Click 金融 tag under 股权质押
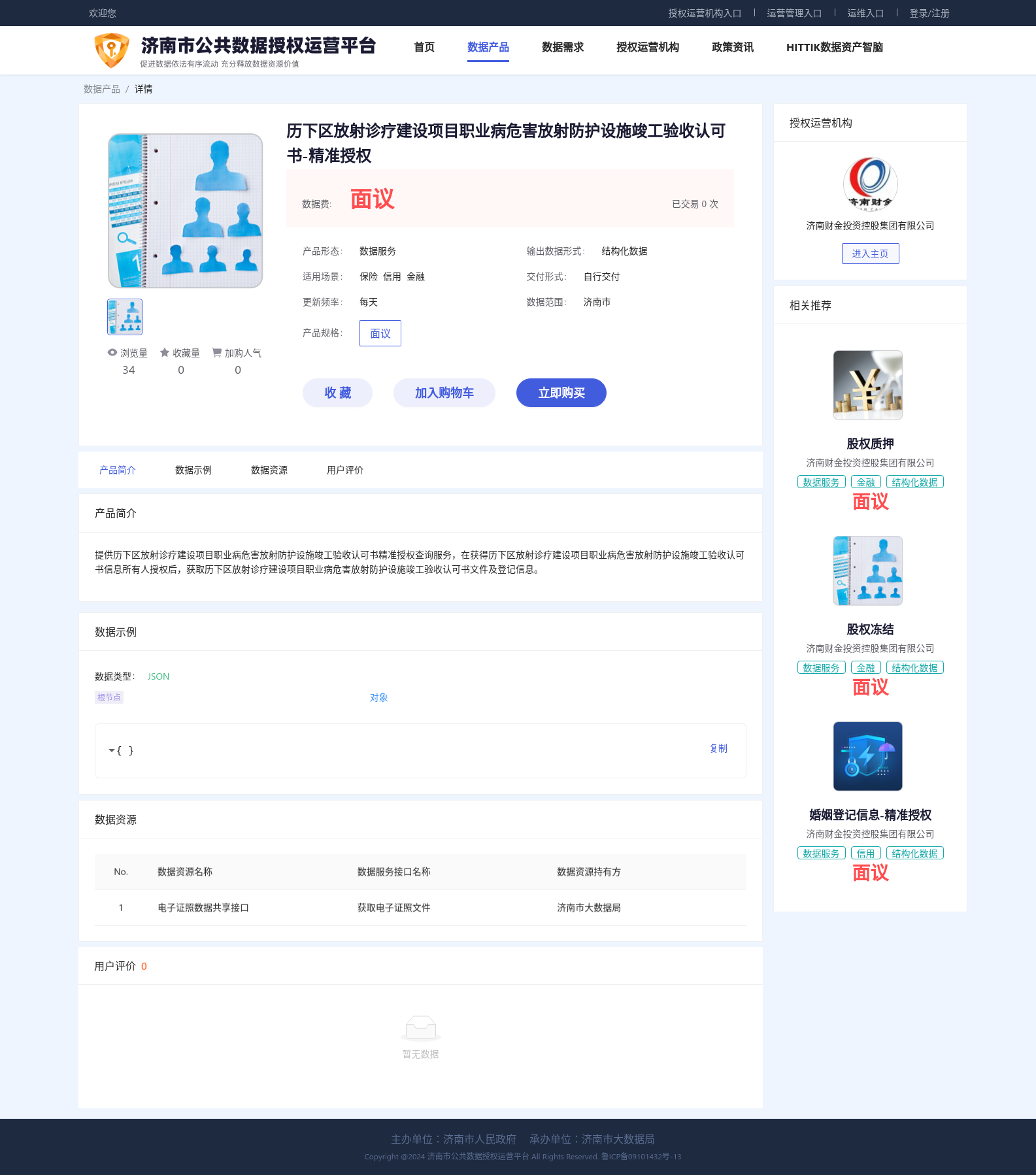The image size is (1036, 1175). (x=866, y=482)
